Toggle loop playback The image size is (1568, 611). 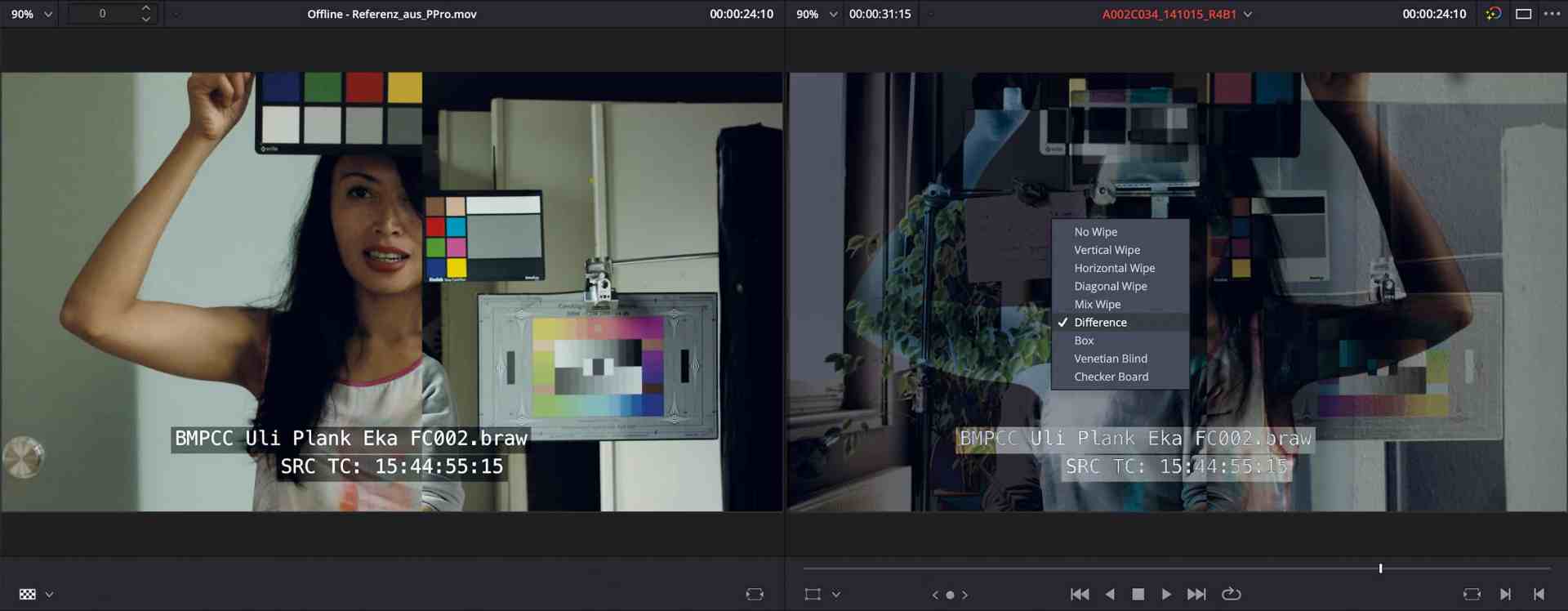[1231, 594]
